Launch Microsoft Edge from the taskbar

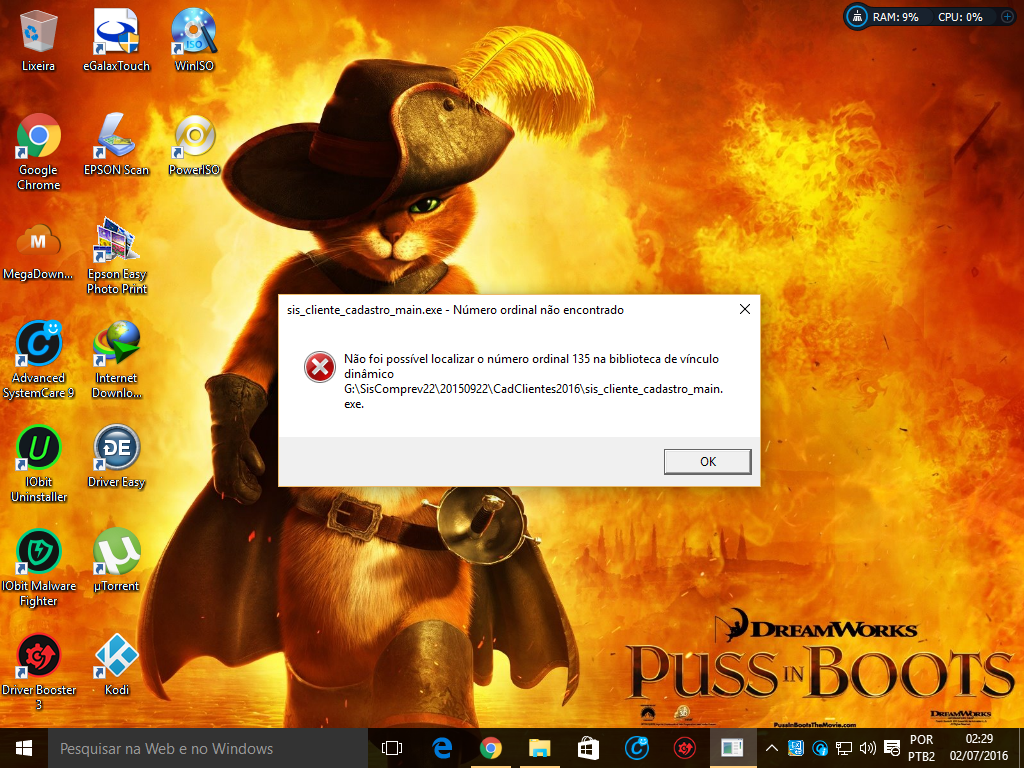441,748
